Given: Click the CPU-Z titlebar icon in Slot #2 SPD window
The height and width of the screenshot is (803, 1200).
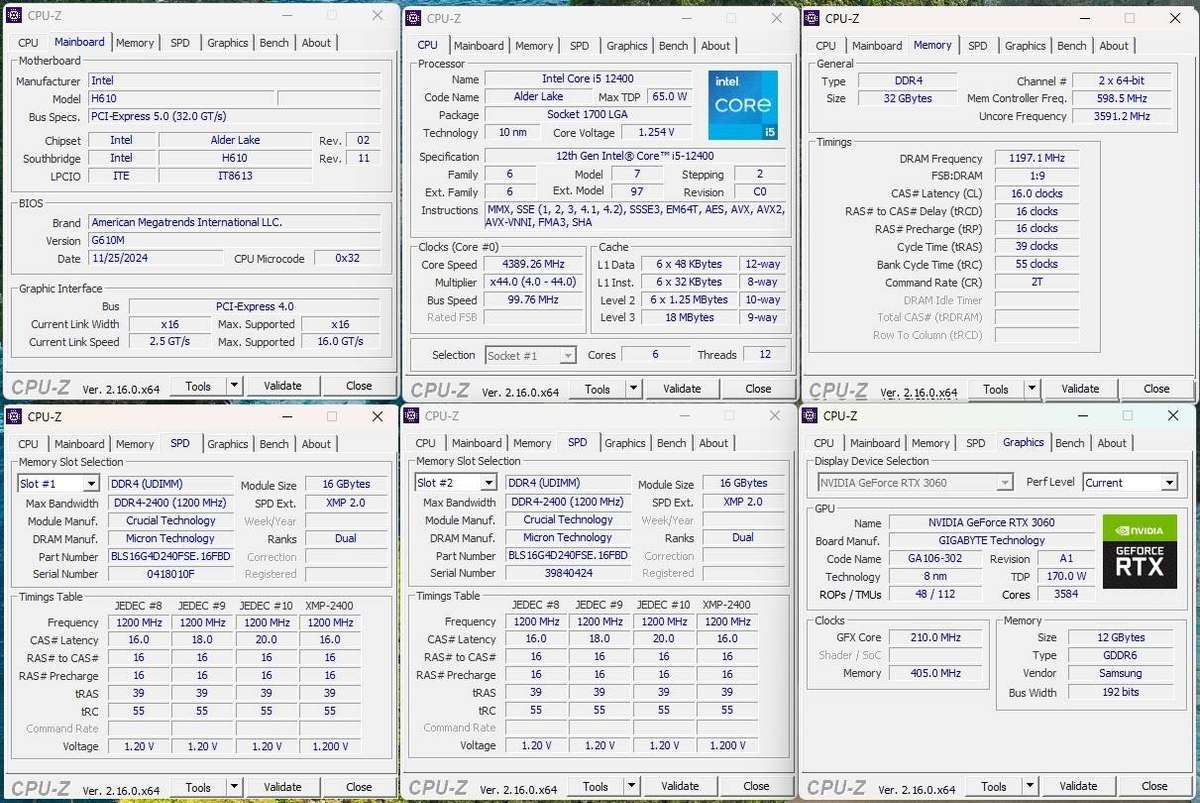Looking at the screenshot, I should (x=409, y=415).
